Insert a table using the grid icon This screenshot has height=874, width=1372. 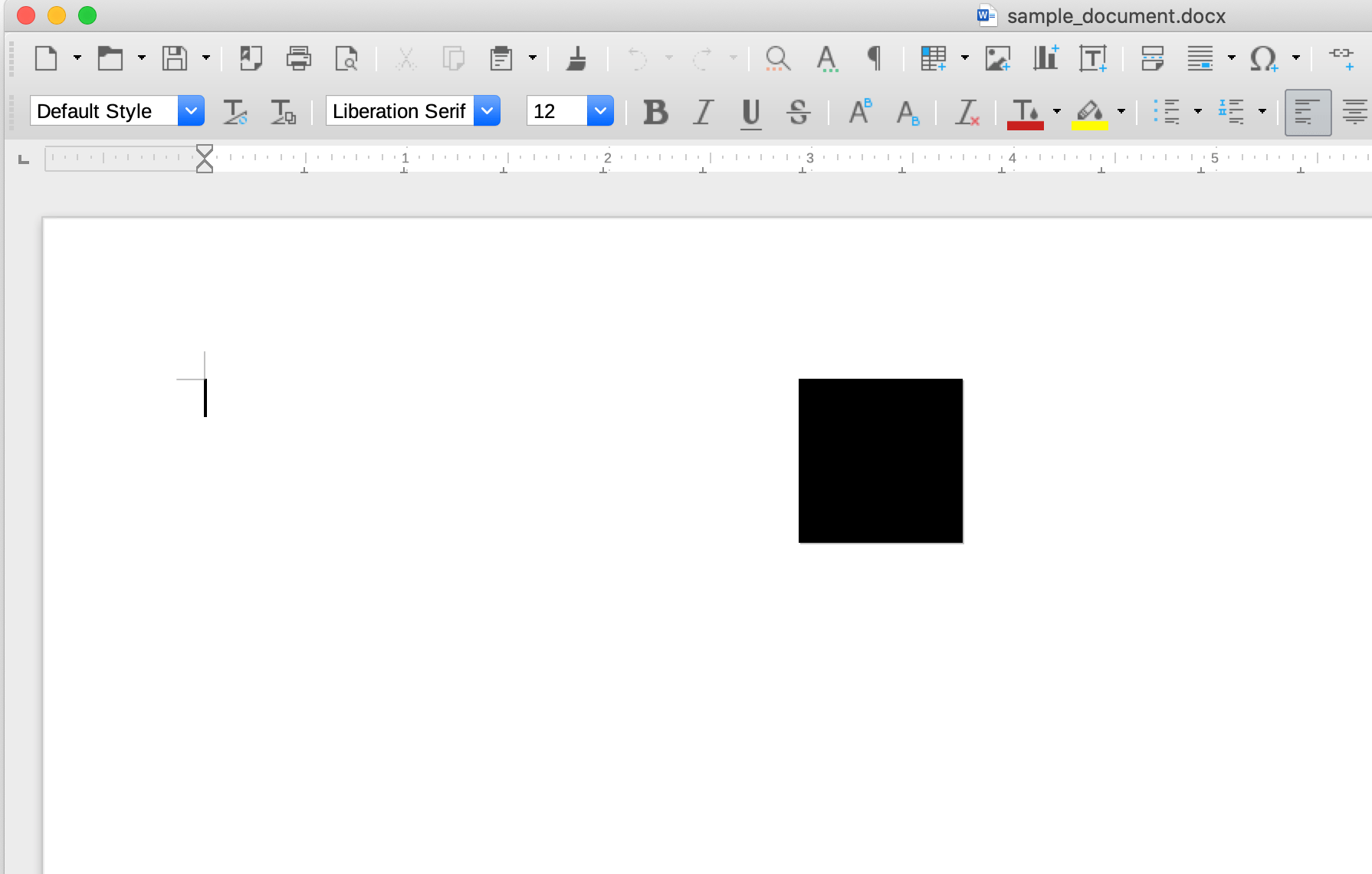tap(934, 58)
